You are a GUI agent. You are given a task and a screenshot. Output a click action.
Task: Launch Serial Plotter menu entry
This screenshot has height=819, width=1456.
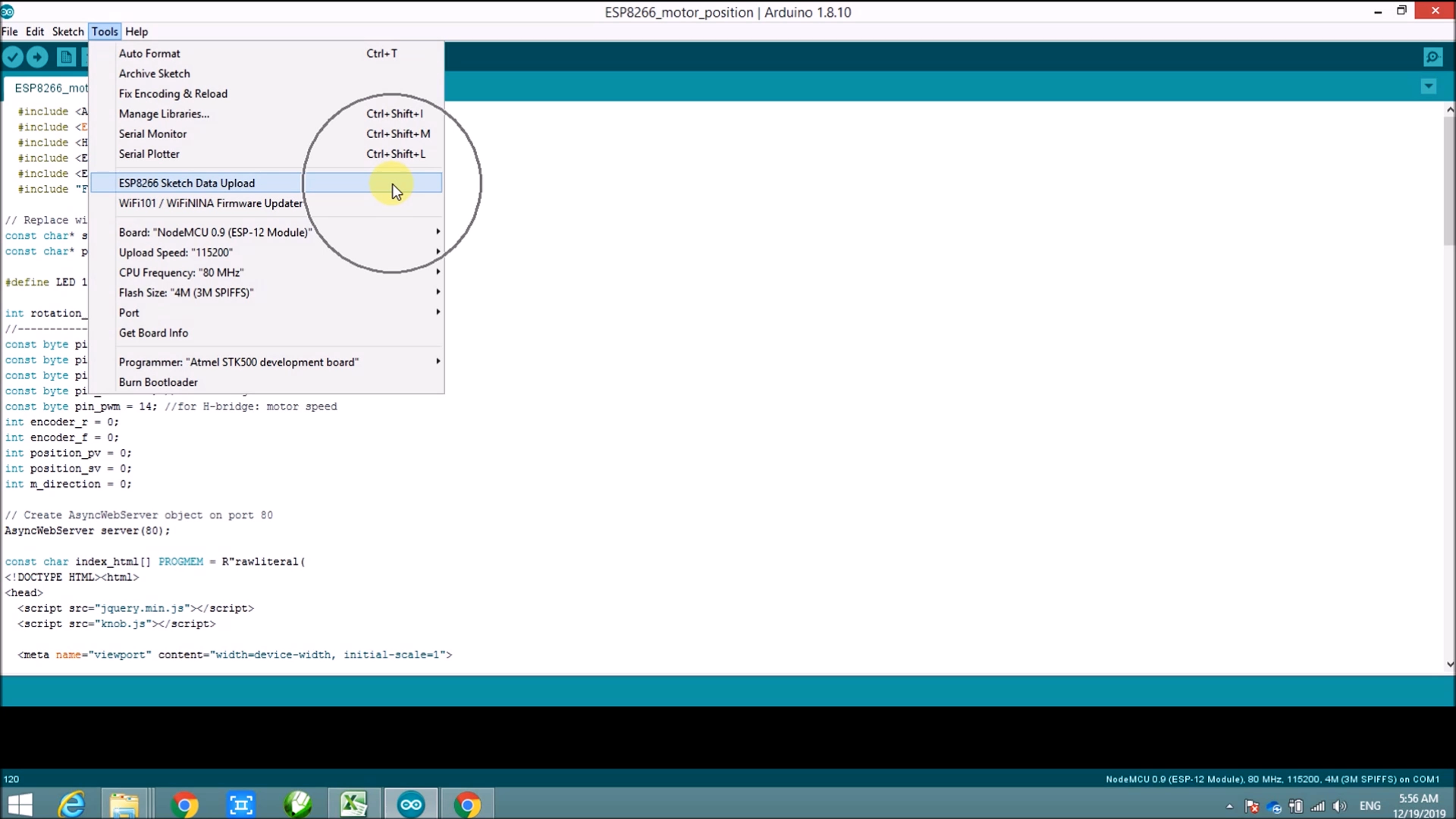266,154
